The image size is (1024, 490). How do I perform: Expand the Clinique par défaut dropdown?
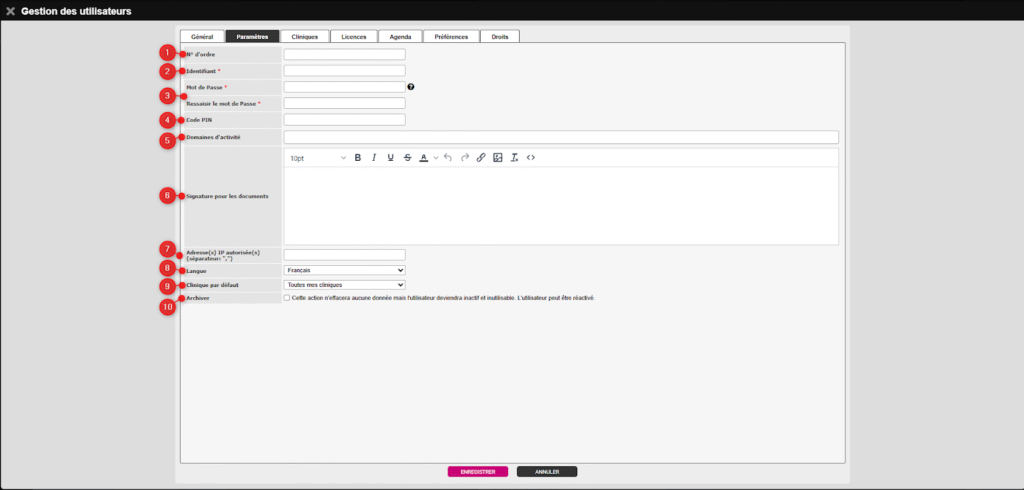(344, 285)
